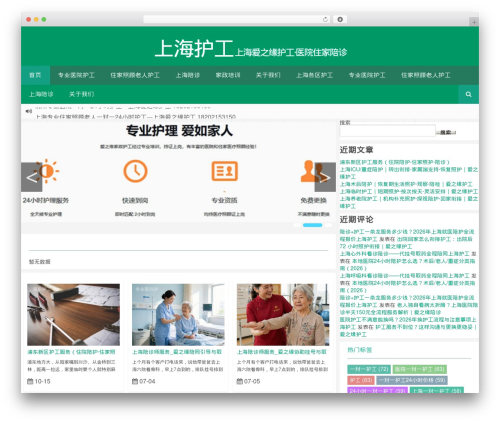Image resolution: width=500 pixels, height=423 pixels.
Task: Open recent article 浦东新区护工服务
Action: 395,162
